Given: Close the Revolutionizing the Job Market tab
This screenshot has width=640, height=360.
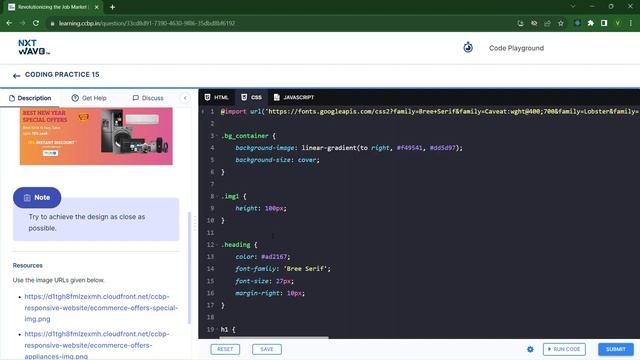Looking at the screenshot, I should 97,7.
